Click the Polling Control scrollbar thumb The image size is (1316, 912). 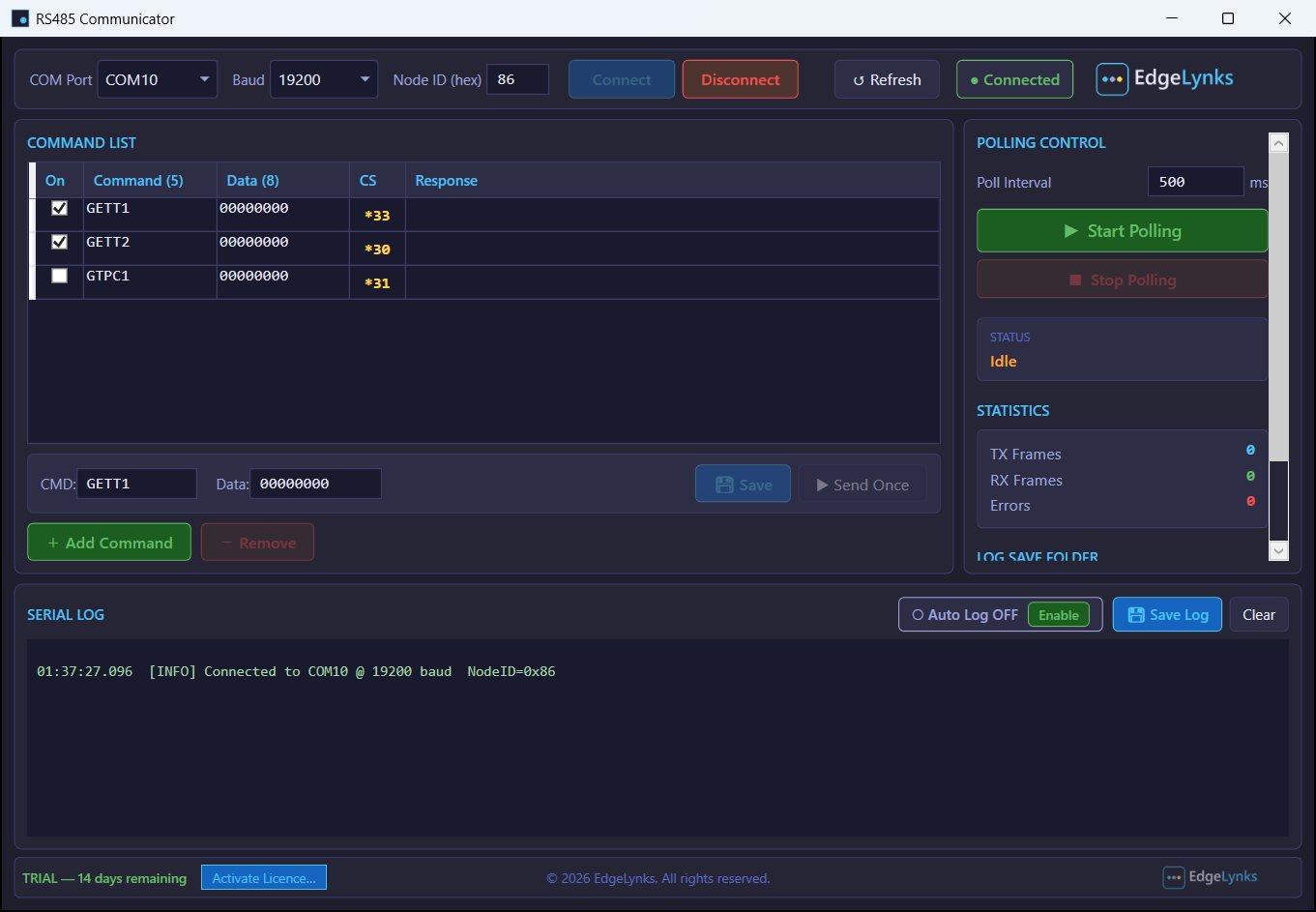(x=1278, y=308)
